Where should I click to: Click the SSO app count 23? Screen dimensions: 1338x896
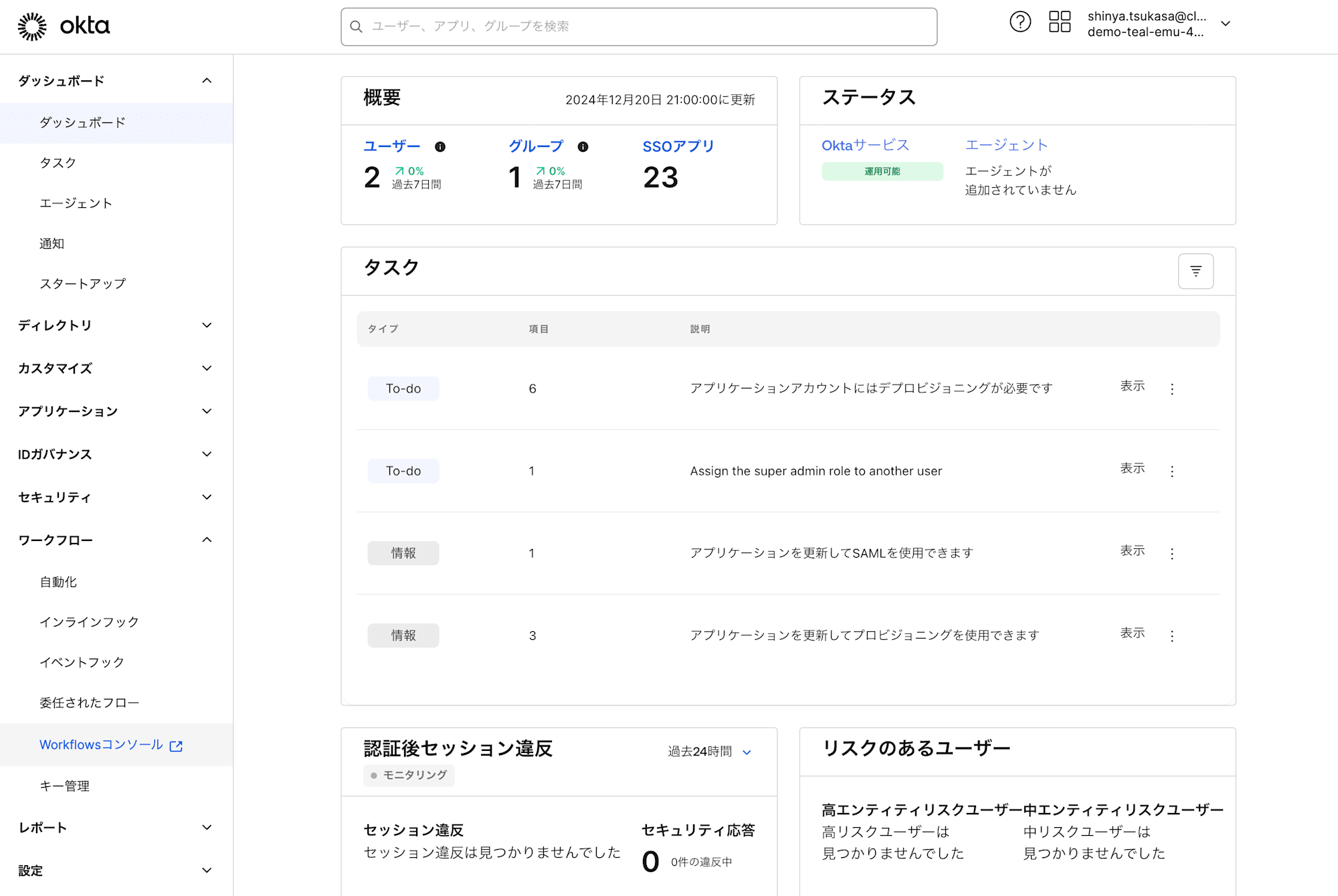[660, 178]
